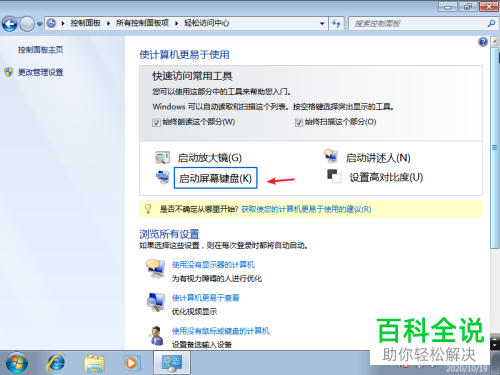This screenshot has height=375, width=500.
Task: Open 控制面板主页 in left pane
Action: click(40, 50)
